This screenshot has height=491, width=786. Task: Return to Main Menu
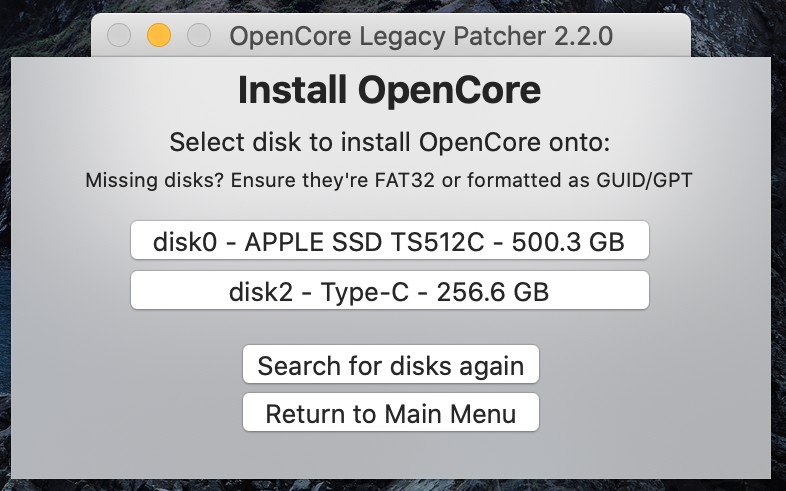point(390,412)
